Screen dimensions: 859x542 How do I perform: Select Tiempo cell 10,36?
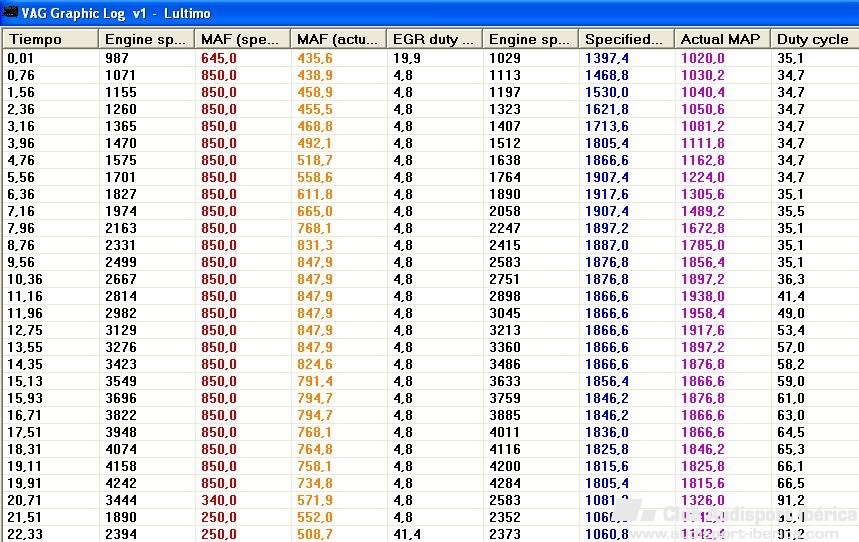[x=25, y=279]
